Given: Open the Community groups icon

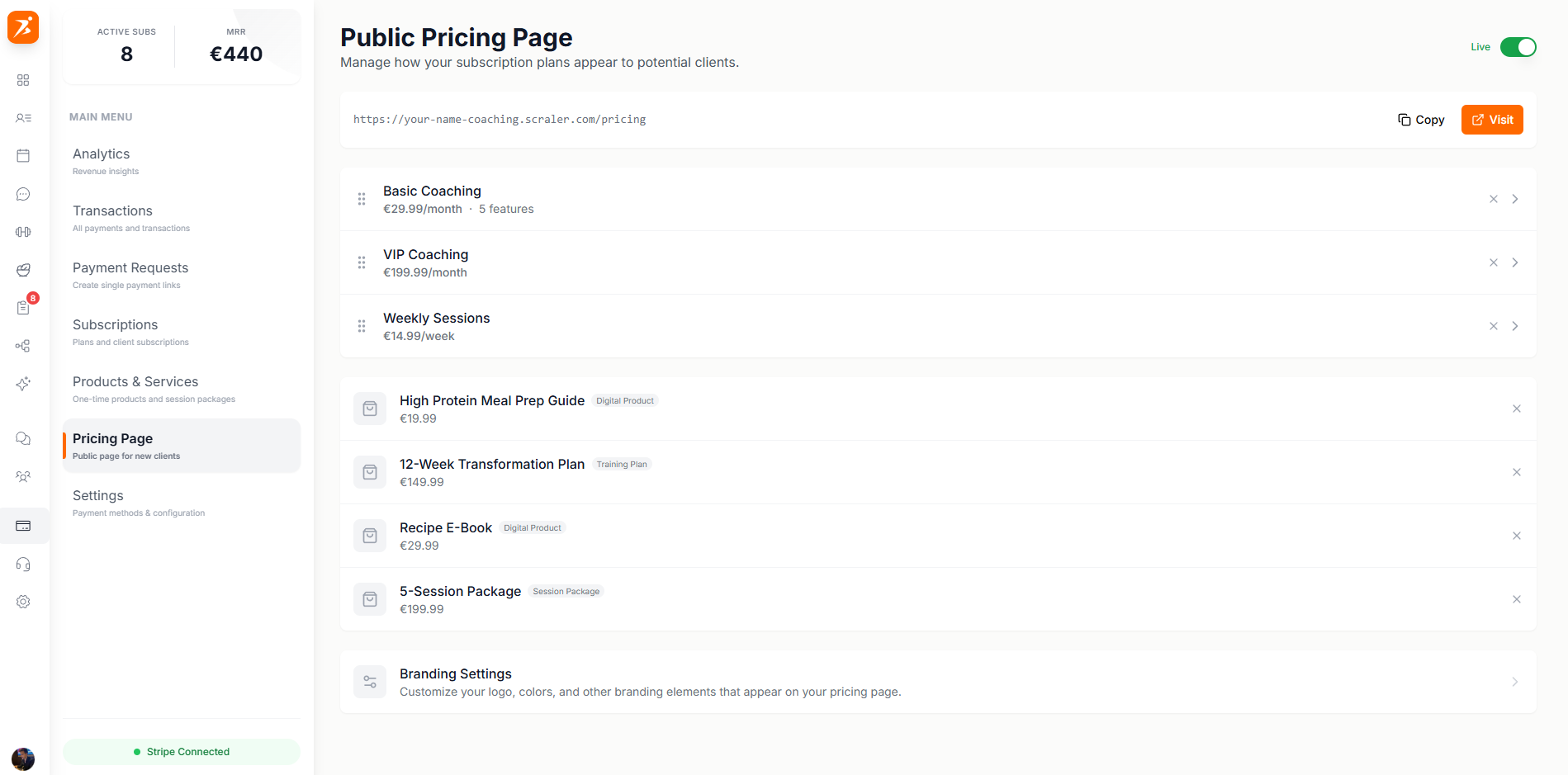Looking at the screenshot, I should (x=23, y=476).
